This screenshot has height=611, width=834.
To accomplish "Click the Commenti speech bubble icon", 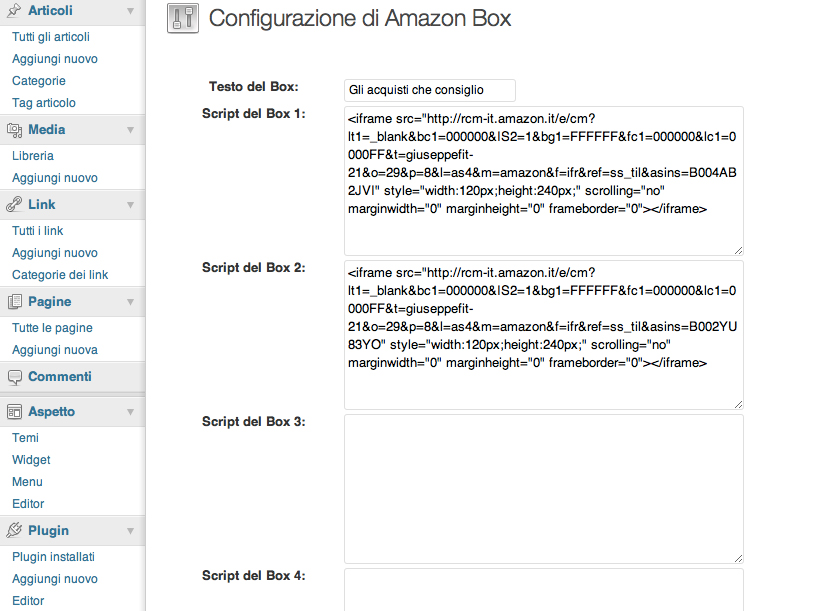I will coord(15,377).
